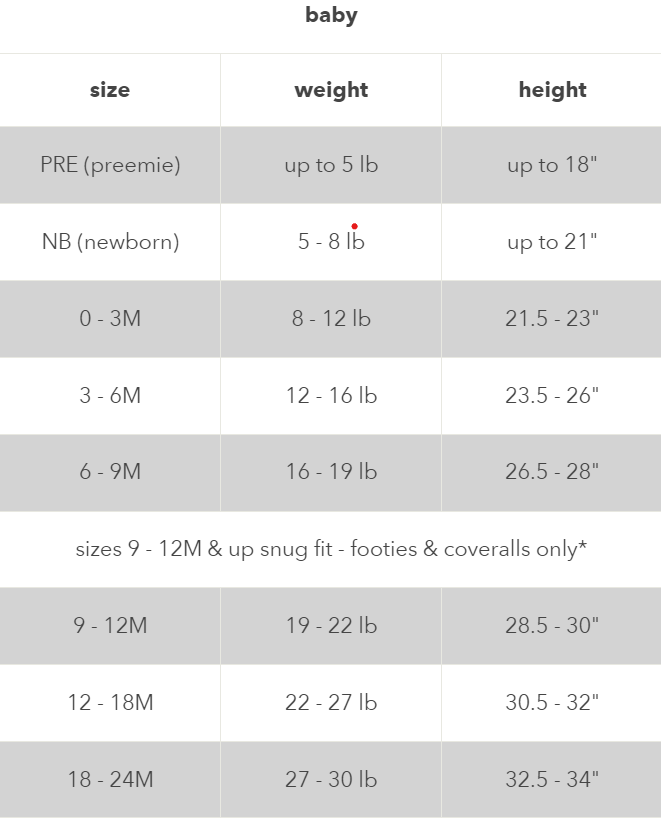Click the 32.5 - 34" height cell
This screenshot has width=661, height=820.
point(552,780)
